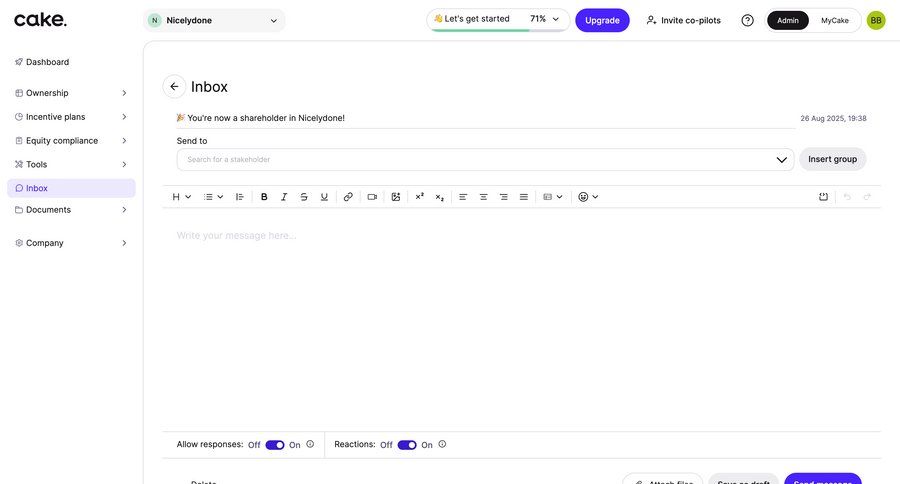900x484 pixels.
Task: Open the help question mark icon
Action: coord(747,20)
